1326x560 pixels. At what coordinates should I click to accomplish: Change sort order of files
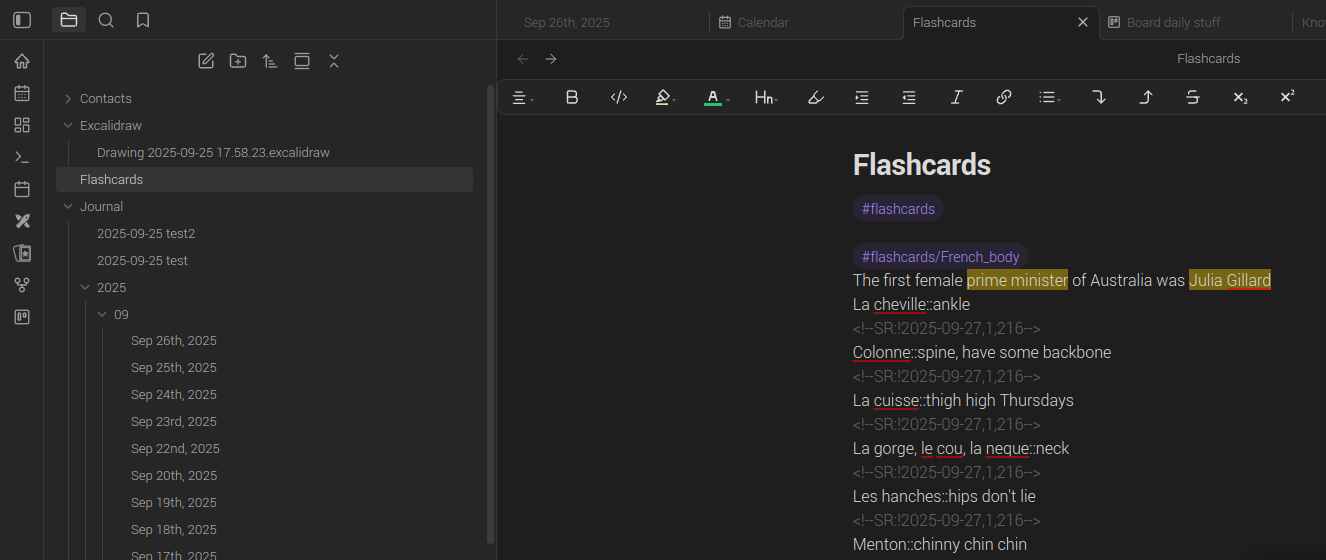[270, 61]
